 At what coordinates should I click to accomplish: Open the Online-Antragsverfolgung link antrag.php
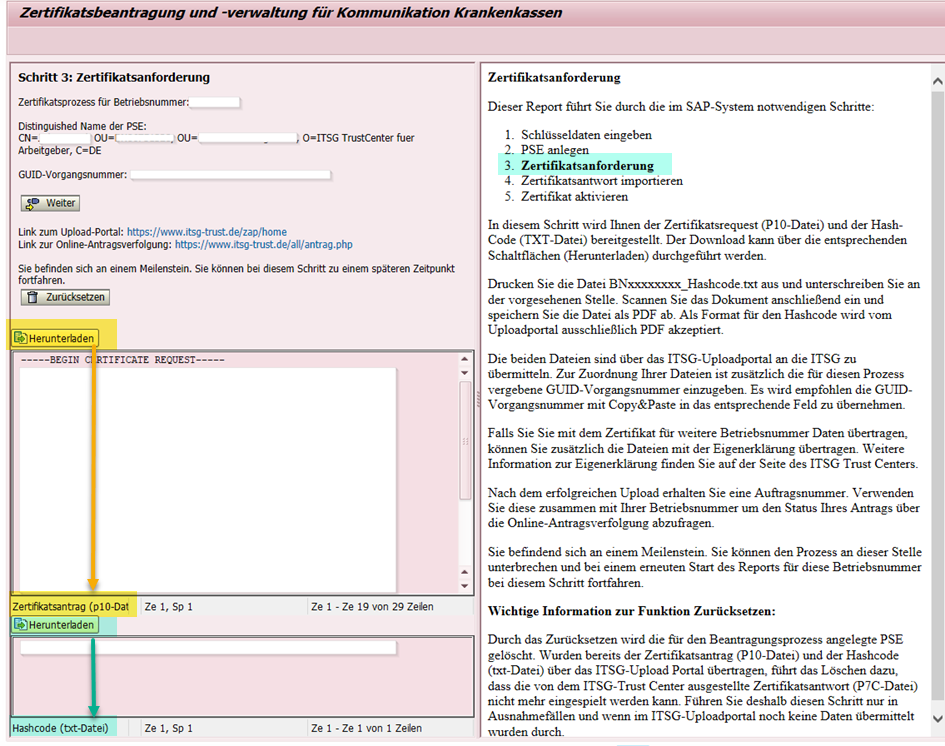pos(263,245)
